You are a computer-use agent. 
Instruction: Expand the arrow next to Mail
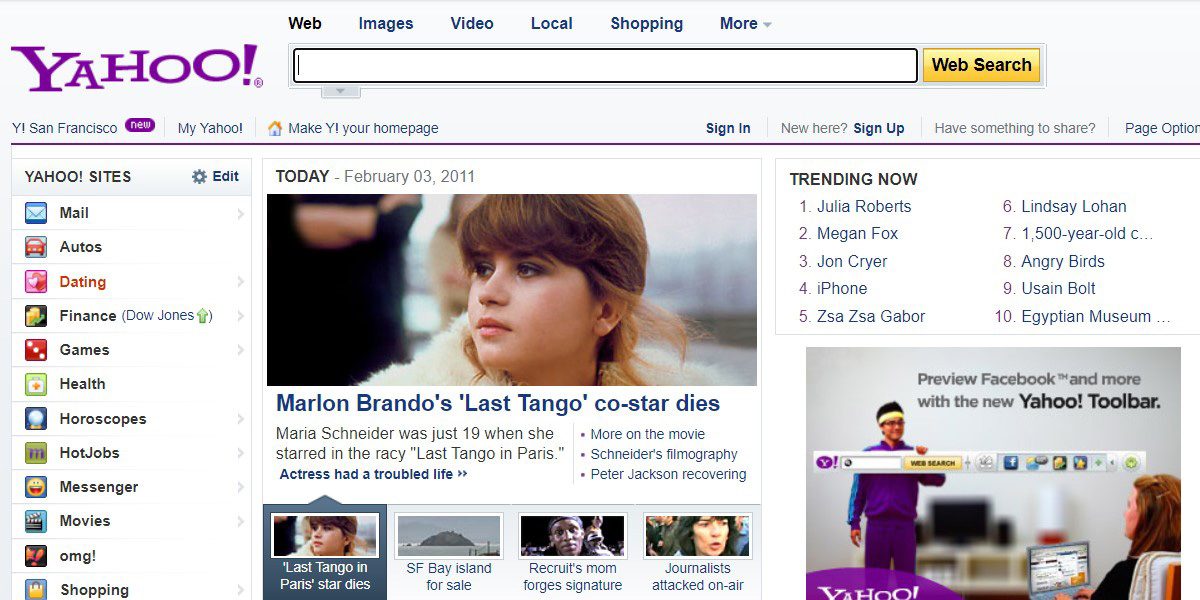(240, 213)
